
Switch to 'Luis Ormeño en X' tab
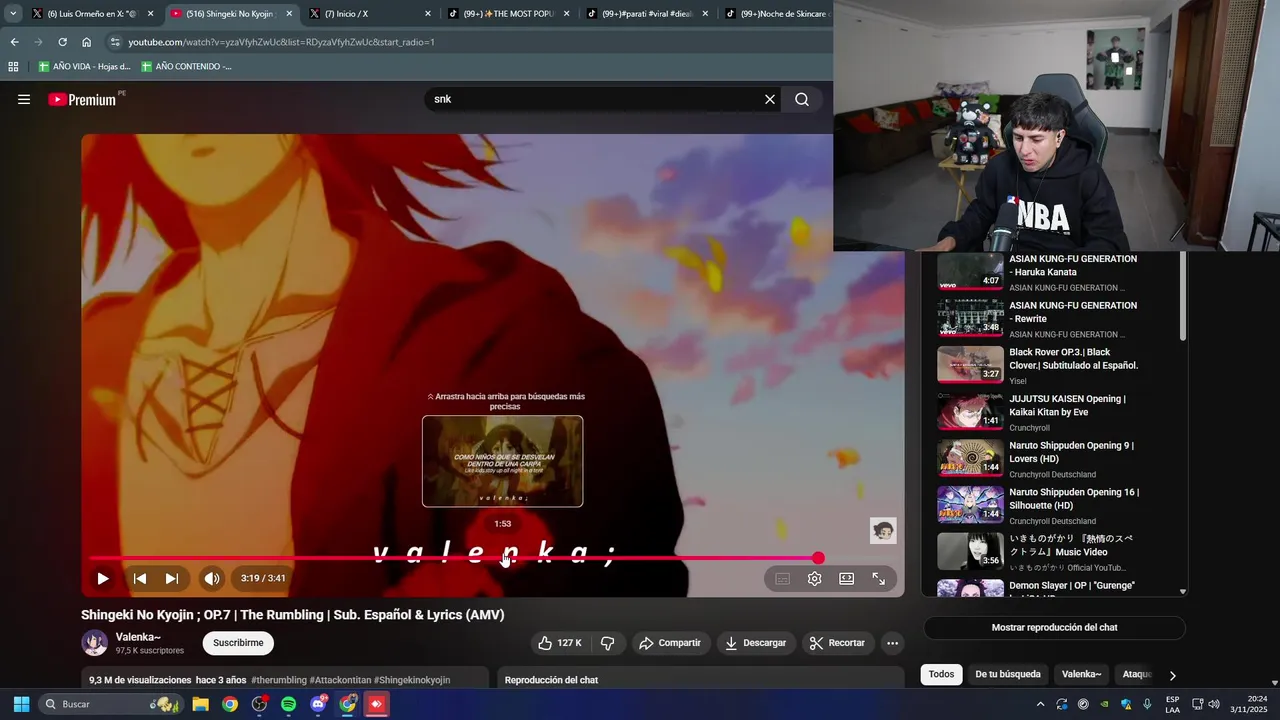(x=92, y=14)
